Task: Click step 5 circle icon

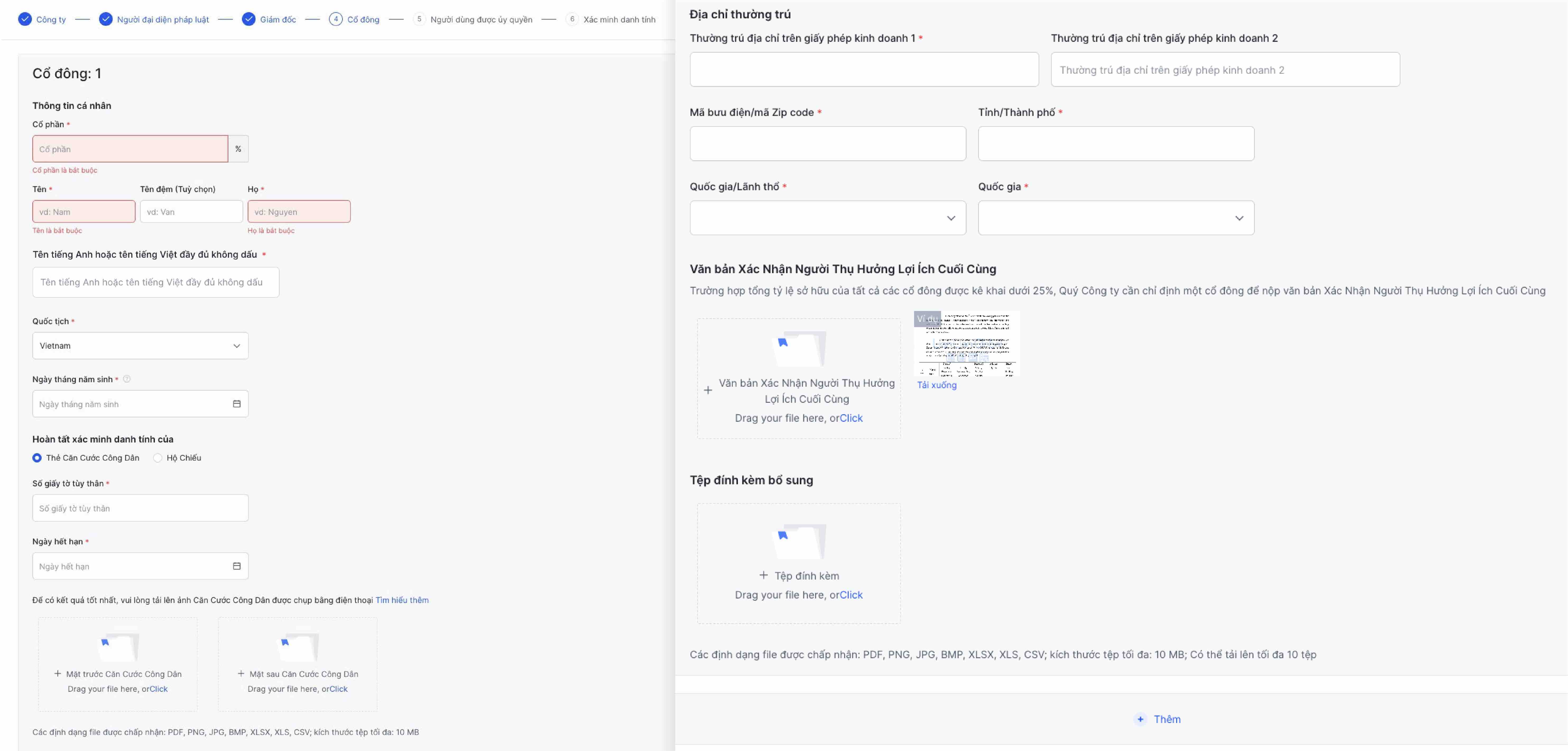Action: (x=419, y=19)
